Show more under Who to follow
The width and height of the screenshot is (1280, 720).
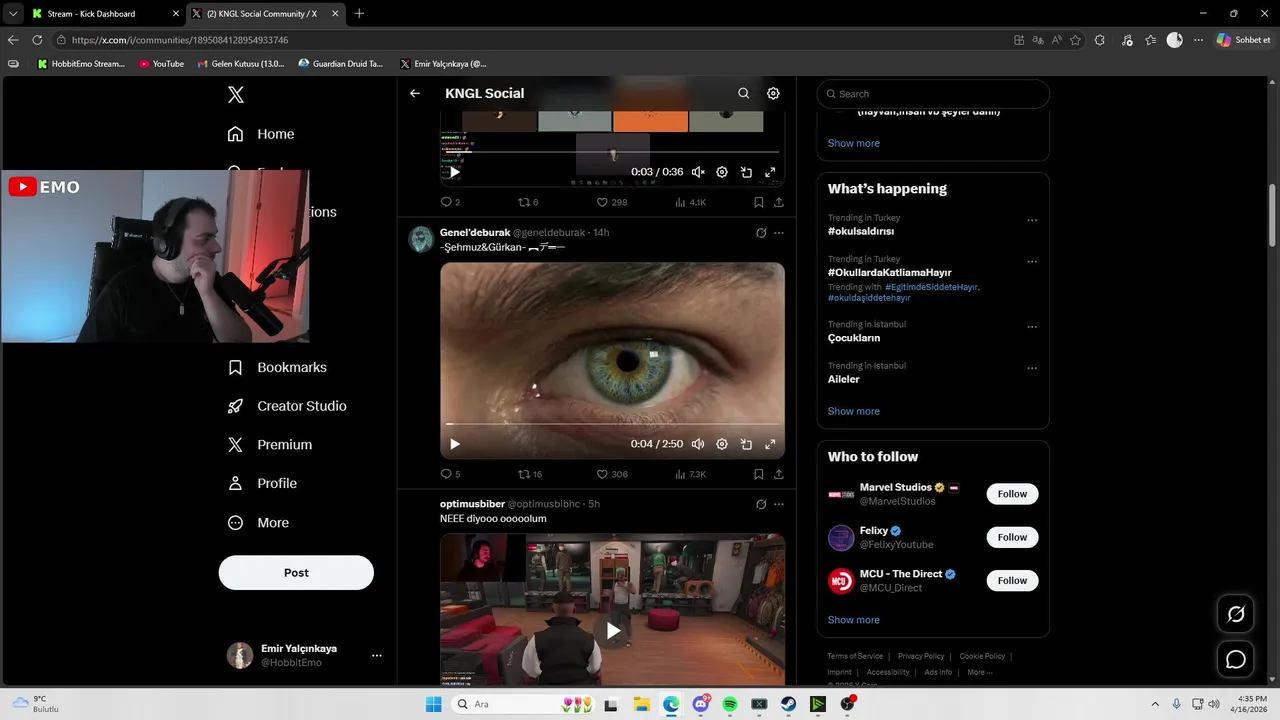pos(854,620)
